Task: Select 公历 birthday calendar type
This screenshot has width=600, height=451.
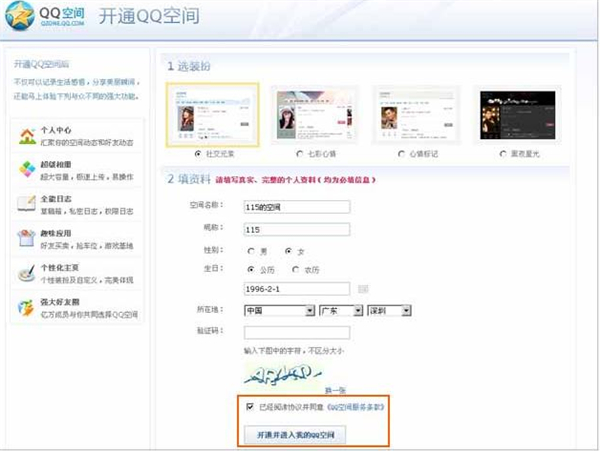Action: (251, 270)
